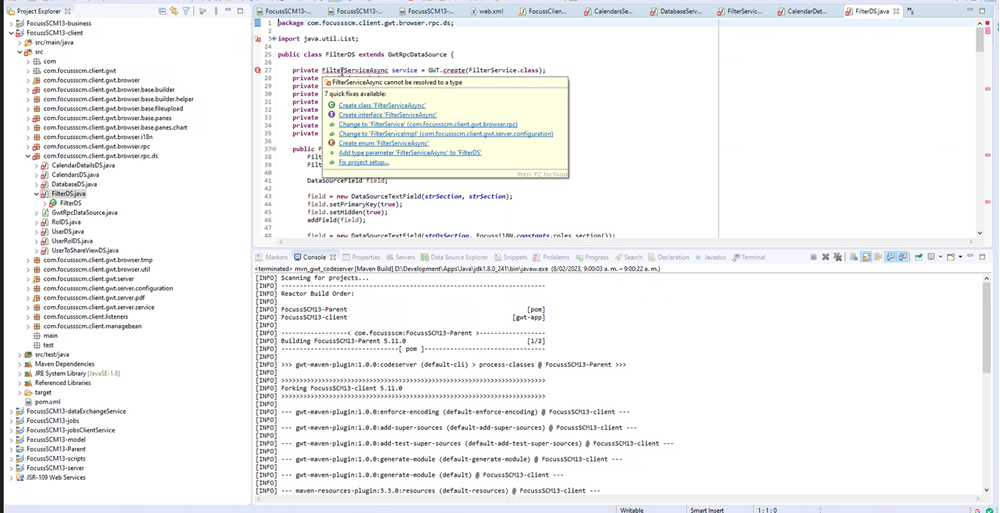The height and width of the screenshot is (513, 1000).
Task: Select pom.xml in Project Explorer
Action: [47, 402]
